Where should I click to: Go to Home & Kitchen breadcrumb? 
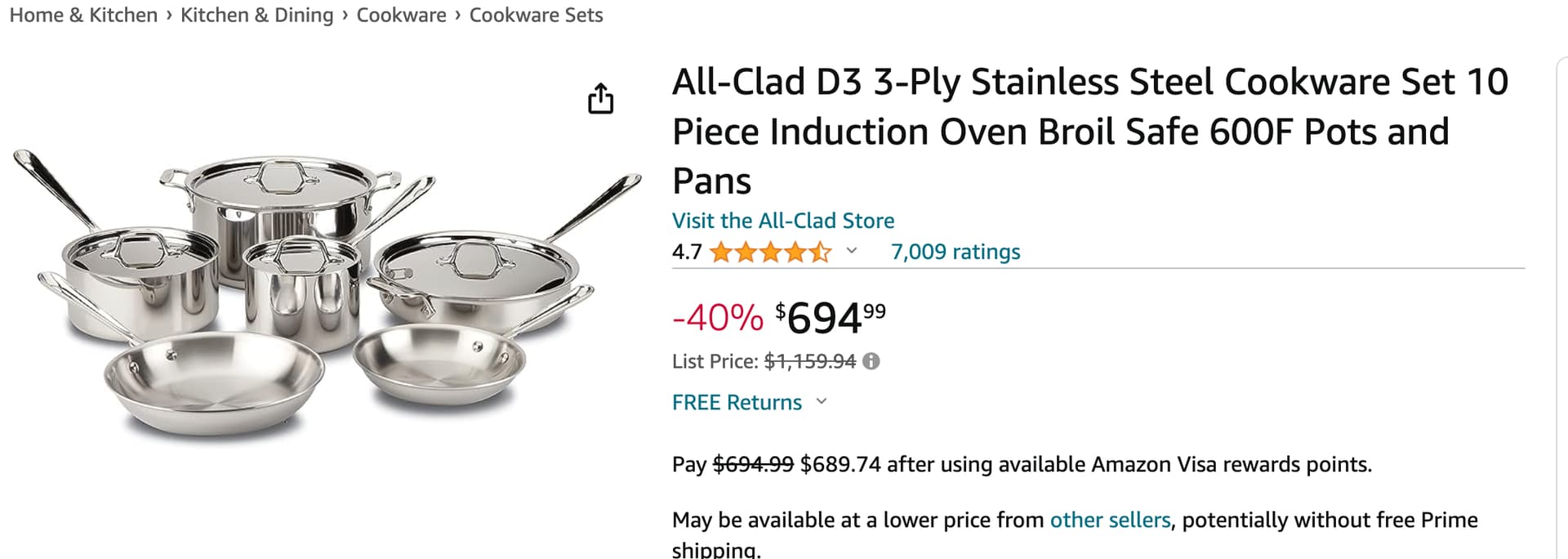click(x=83, y=15)
